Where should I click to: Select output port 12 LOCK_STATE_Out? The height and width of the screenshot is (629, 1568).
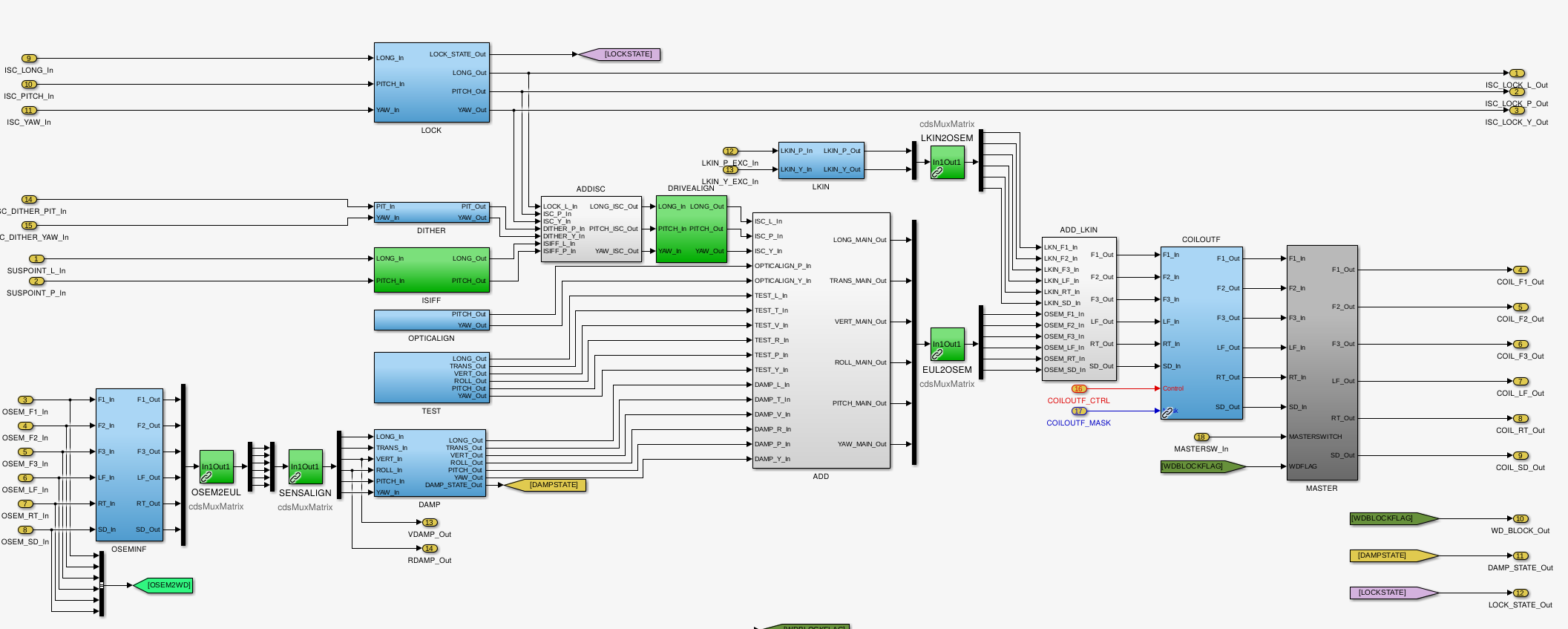tap(1521, 593)
